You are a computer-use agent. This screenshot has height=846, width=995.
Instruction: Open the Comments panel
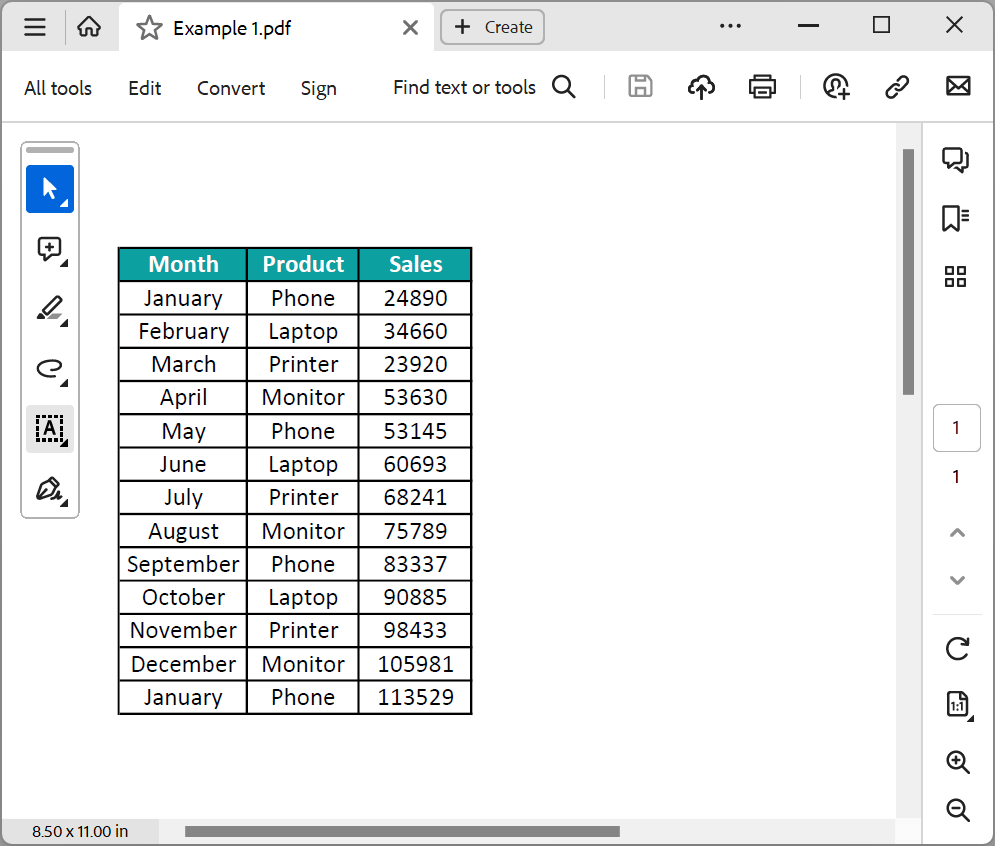pos(955,160)
